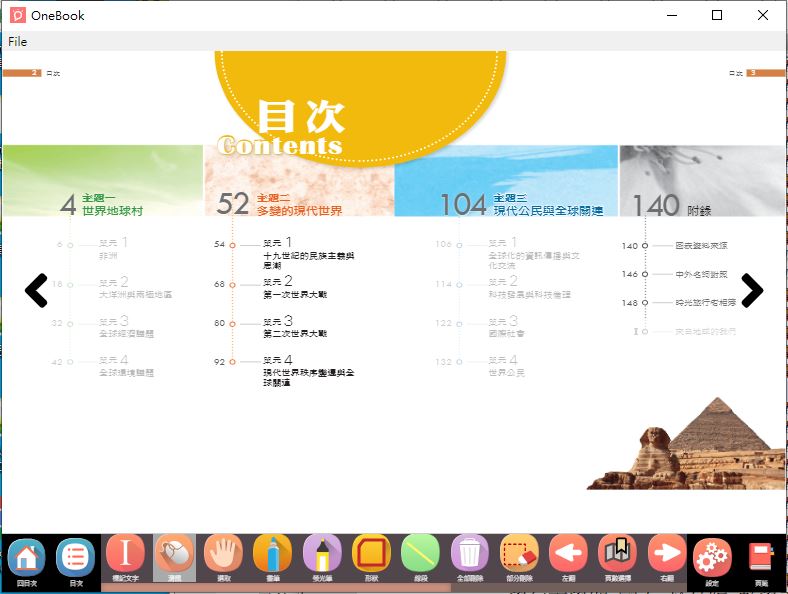This screenshot has height=594, width=788.
Task: Click the home icon in the bottom toolbar
Action: pos(27,557)
